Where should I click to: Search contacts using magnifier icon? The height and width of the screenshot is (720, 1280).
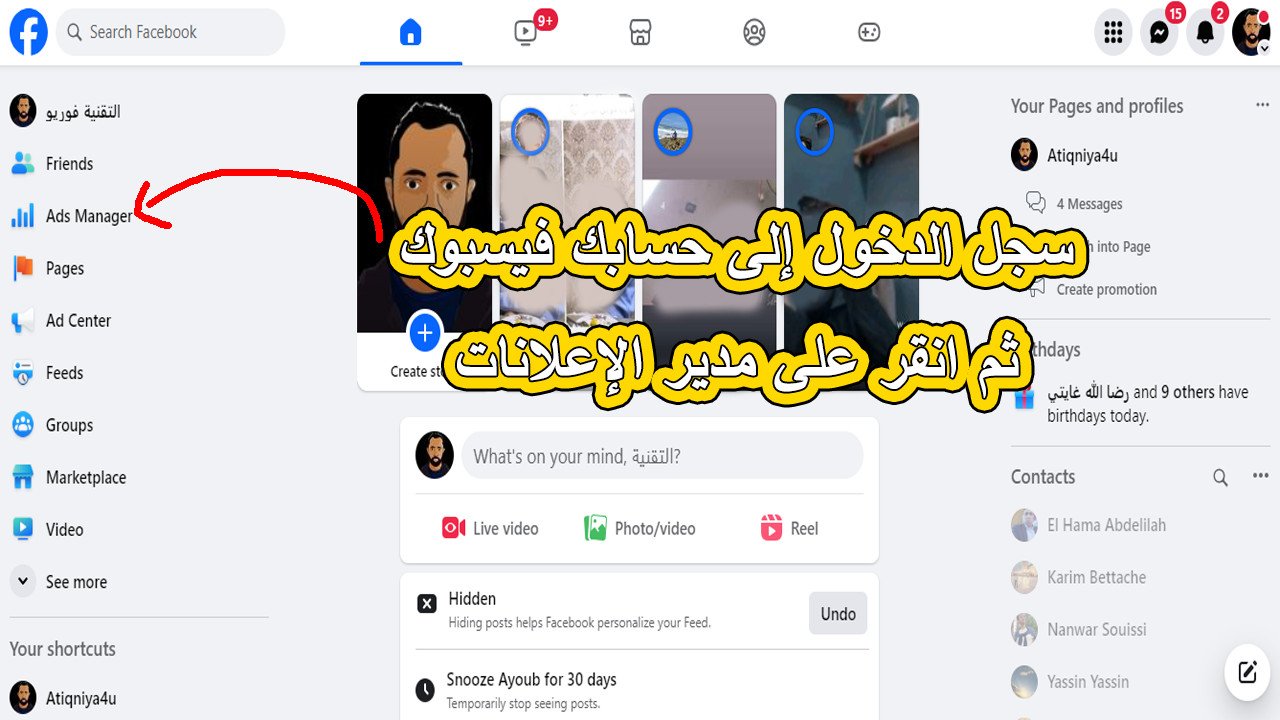coord(1220,477)
